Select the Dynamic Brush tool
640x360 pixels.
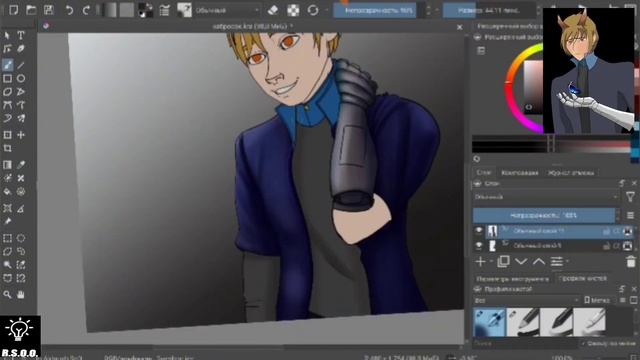7,119
